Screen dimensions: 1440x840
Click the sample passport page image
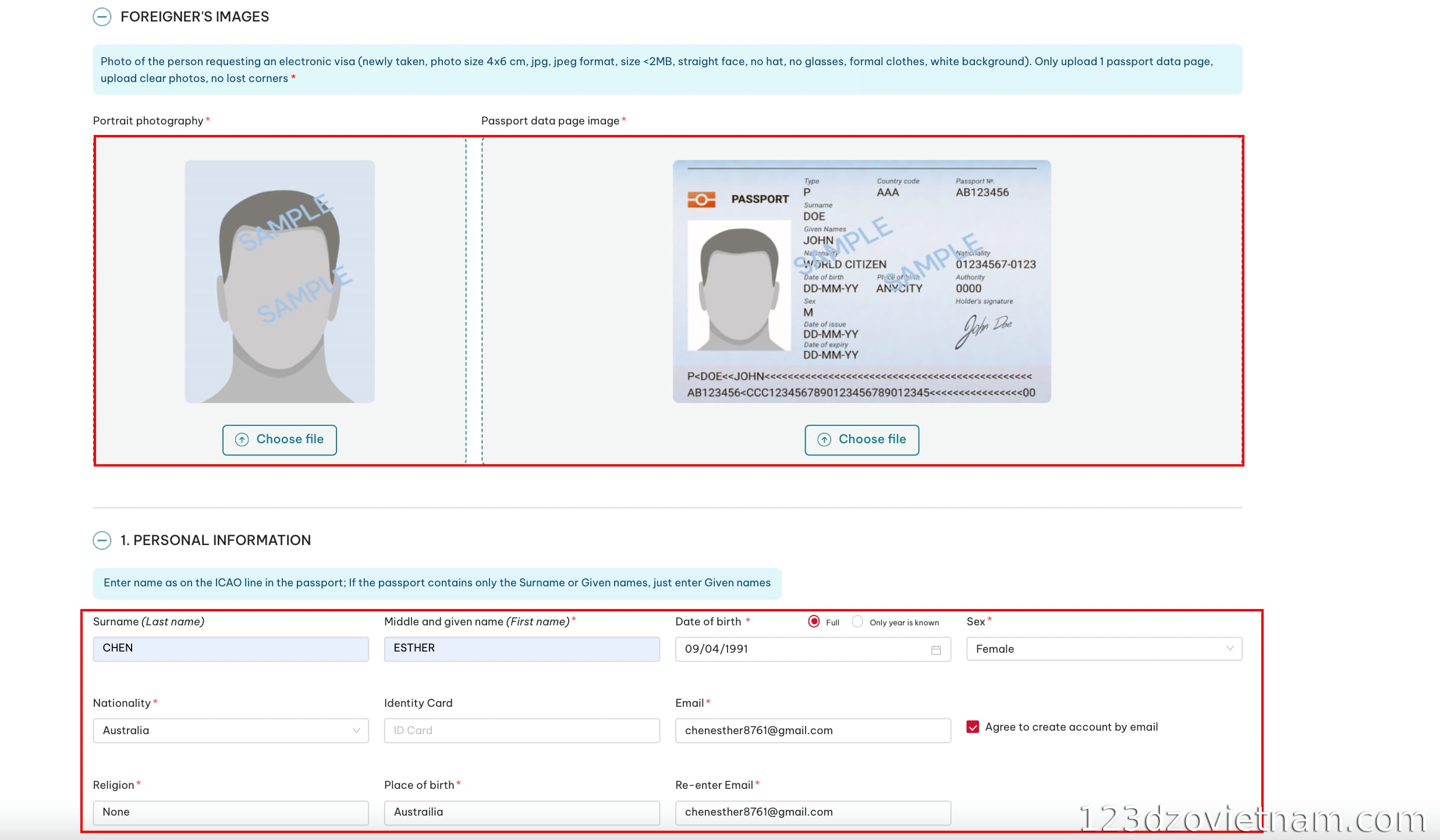[862, 282]
